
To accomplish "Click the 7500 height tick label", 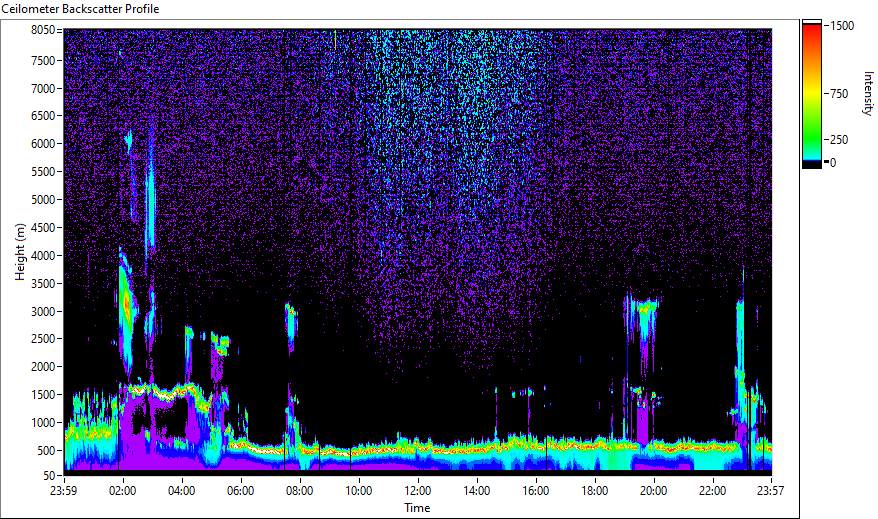I will tap(43, 60).
